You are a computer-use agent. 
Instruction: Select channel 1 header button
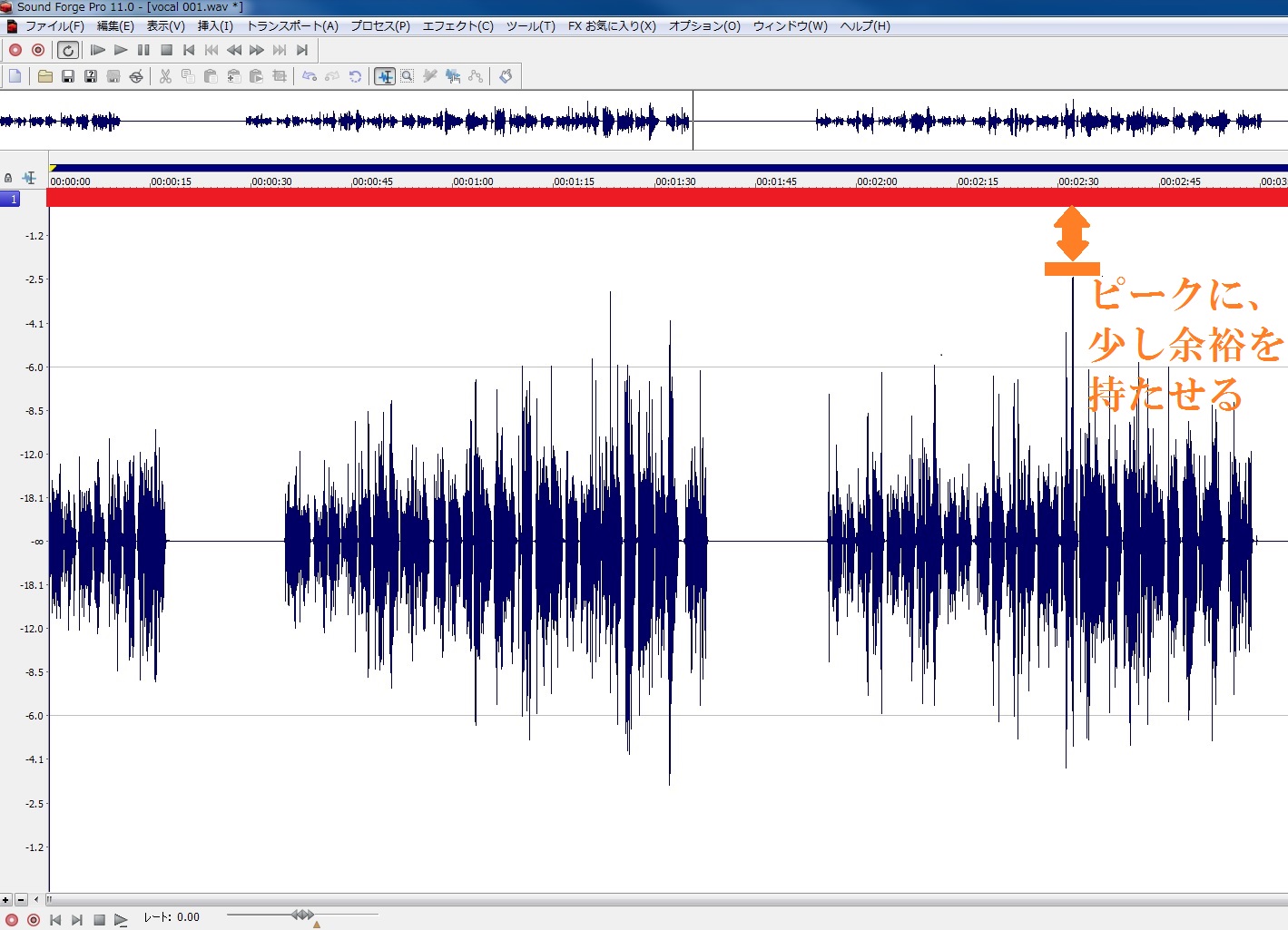pos(10,199)
